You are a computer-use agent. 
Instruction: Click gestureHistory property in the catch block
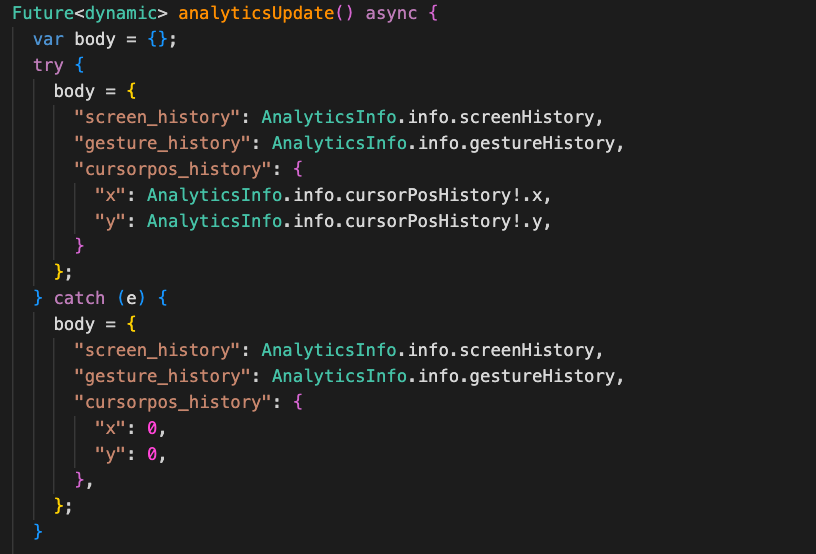pos(542,376)
